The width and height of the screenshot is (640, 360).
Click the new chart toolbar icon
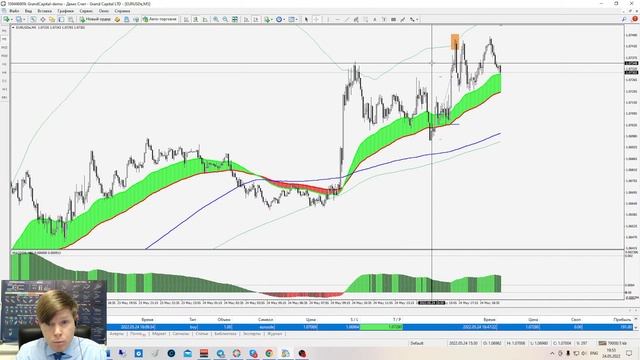click(7, 19)
